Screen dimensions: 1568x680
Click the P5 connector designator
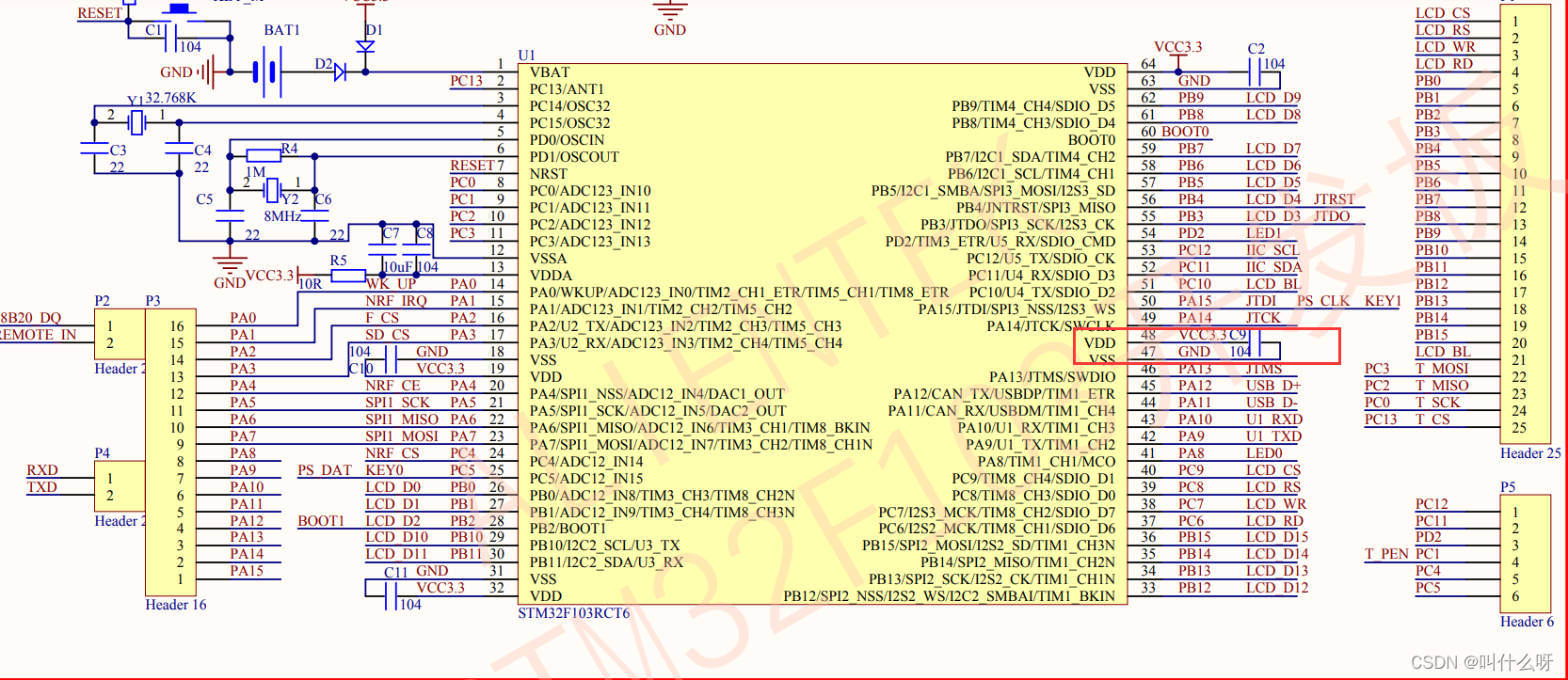click(x=1508, y=487)
